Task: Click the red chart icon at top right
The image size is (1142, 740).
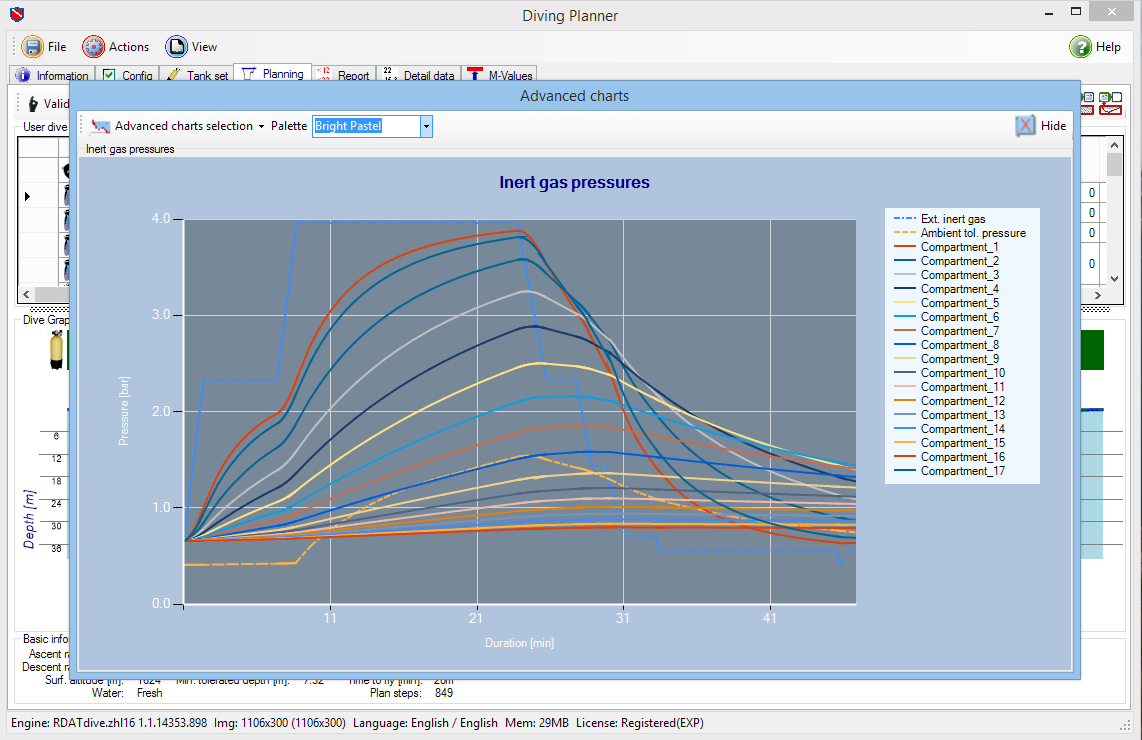Action: click(1109, 108)
